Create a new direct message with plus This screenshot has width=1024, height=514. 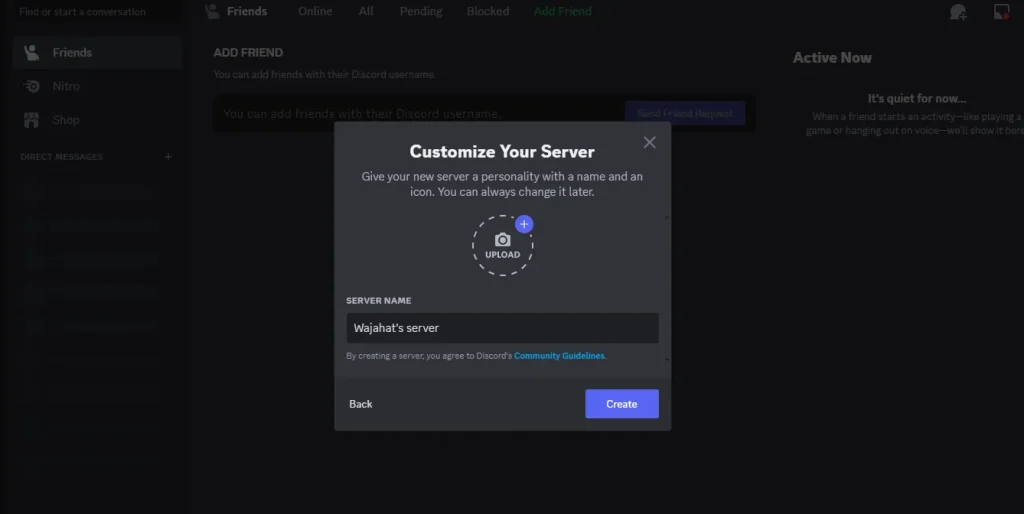coord(168,157)
